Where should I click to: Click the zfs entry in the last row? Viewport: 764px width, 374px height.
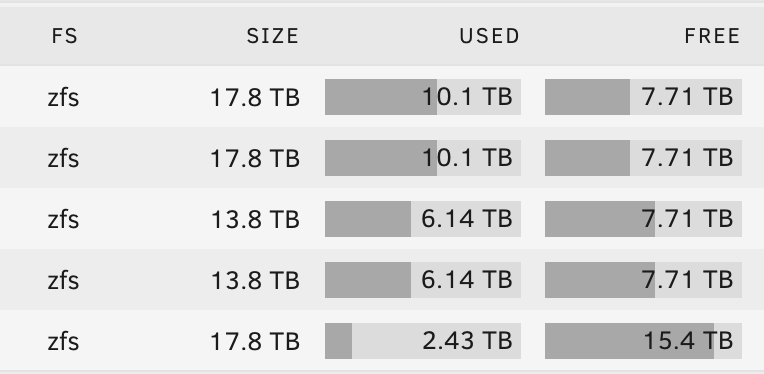63,341
